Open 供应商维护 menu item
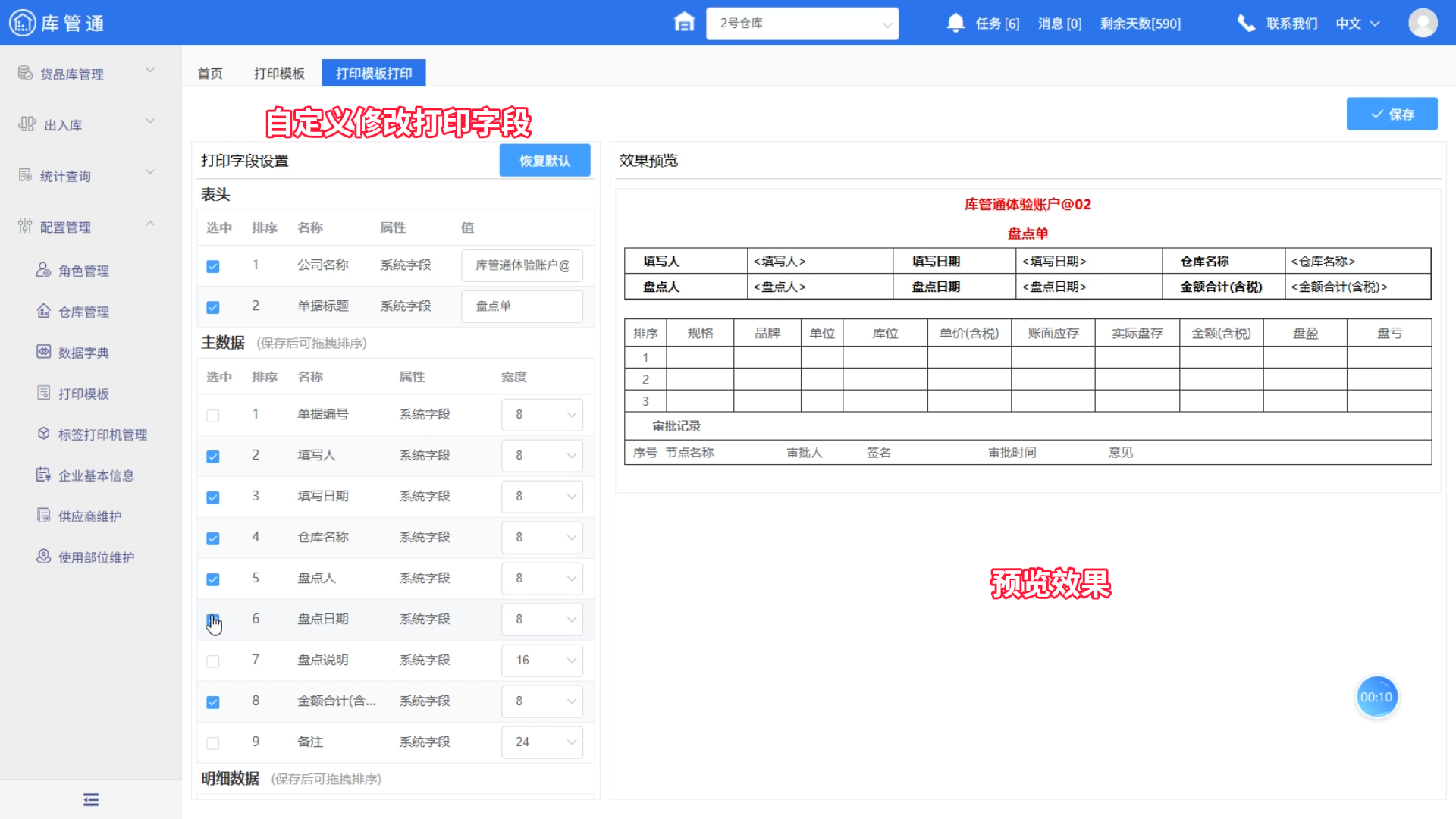 (89, 516)
